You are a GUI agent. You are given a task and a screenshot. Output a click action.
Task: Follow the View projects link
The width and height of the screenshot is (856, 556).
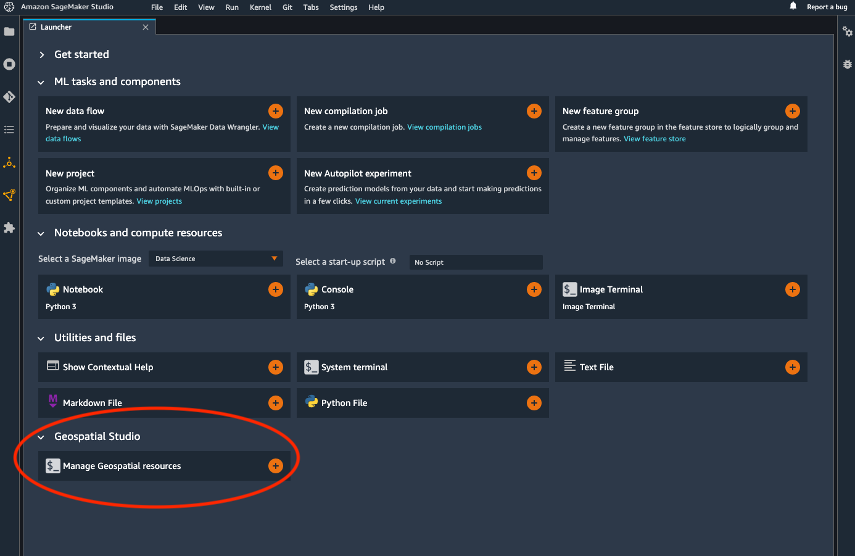tap(159, 201)
